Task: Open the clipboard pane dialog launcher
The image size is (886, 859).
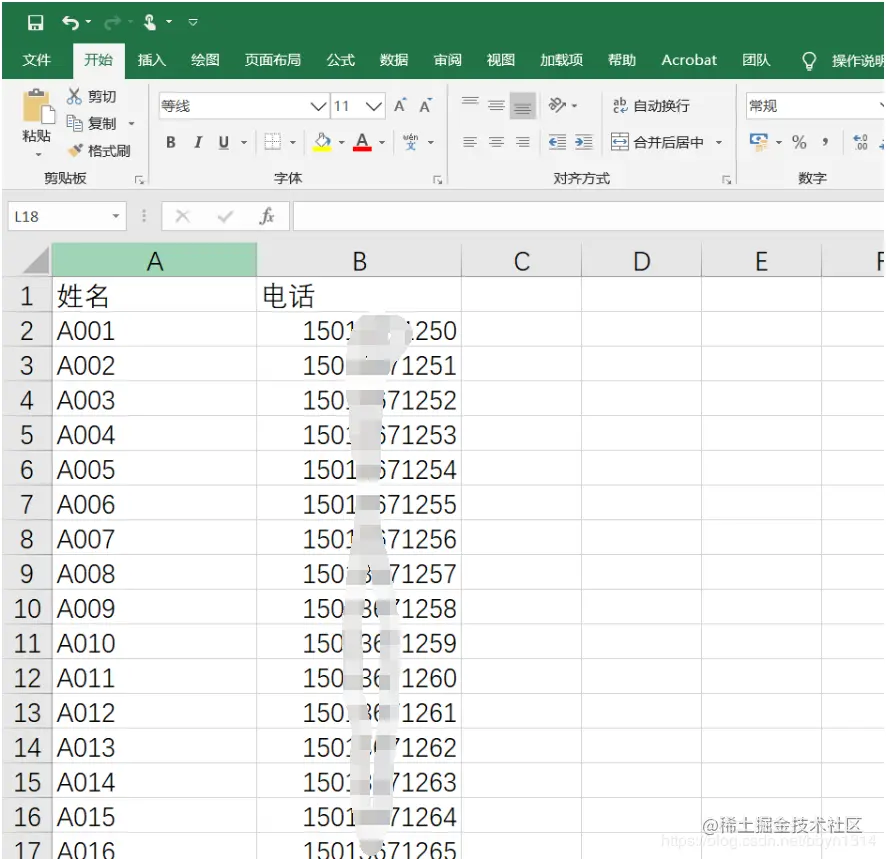Action: point(139,180)
